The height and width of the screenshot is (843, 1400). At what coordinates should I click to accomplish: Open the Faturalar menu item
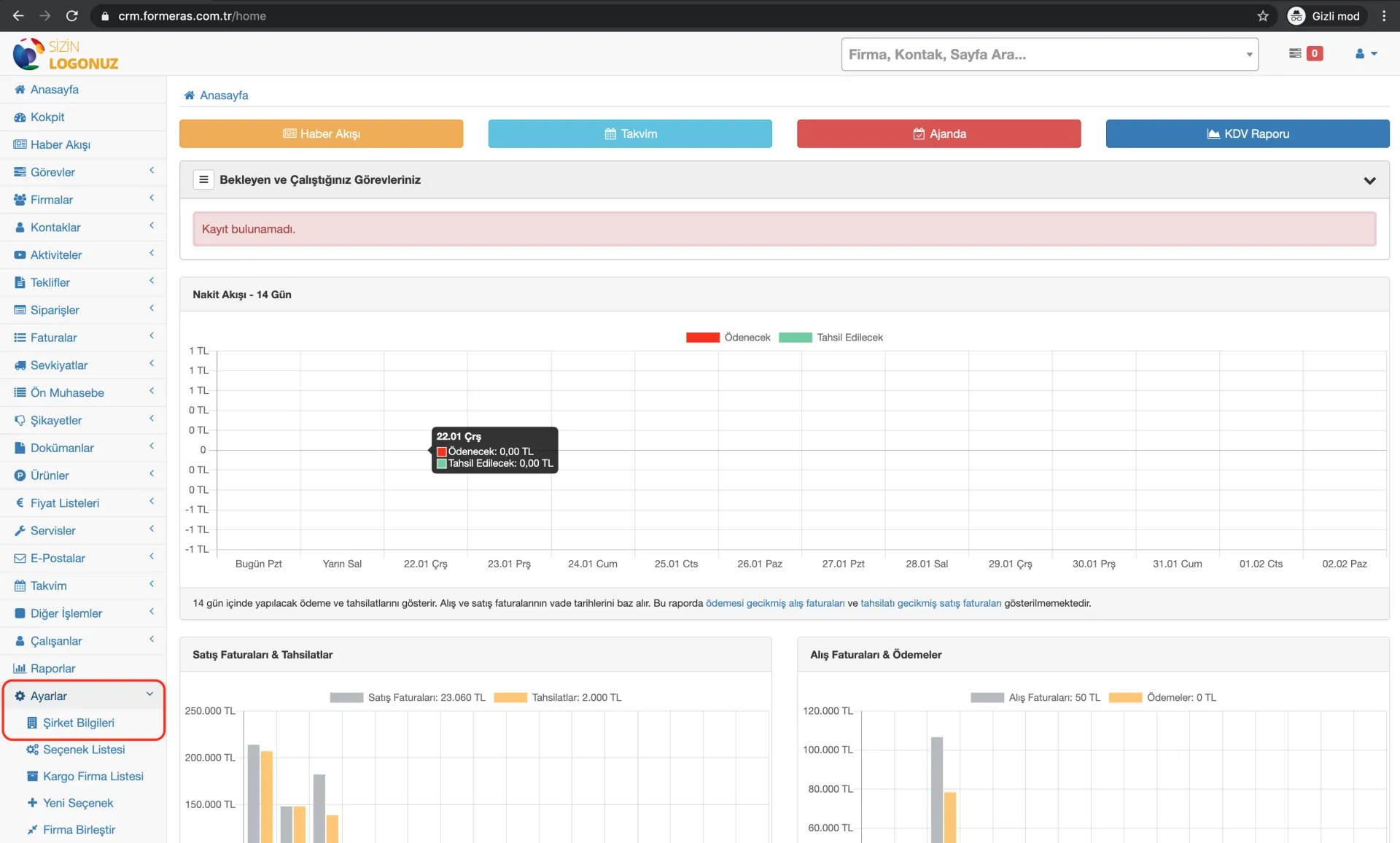83,338
